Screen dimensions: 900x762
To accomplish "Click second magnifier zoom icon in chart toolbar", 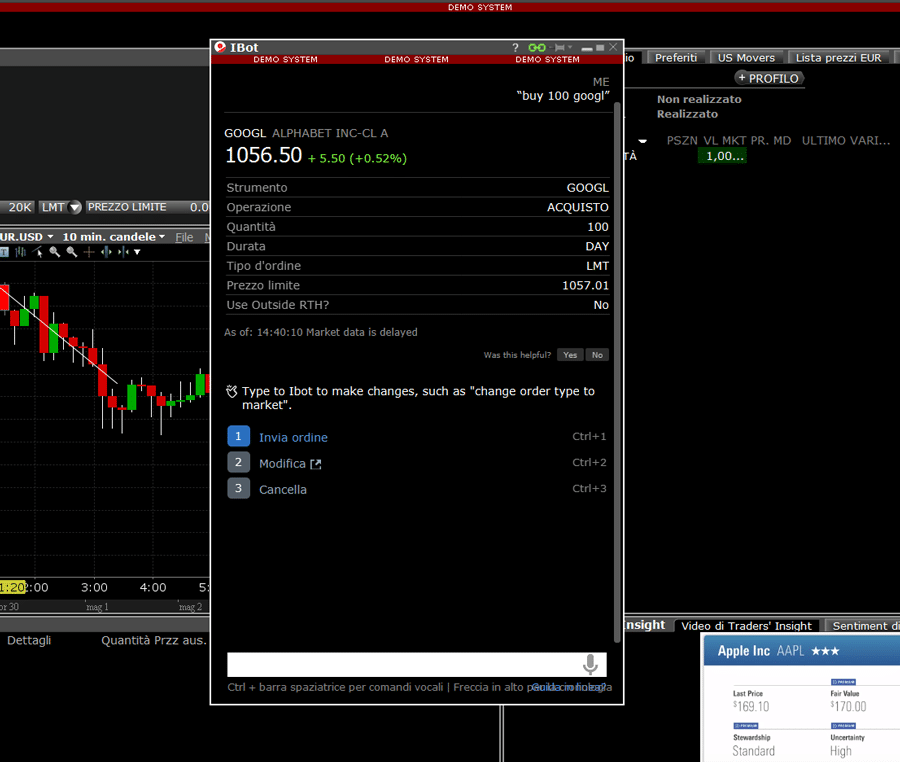I will pos(72,252).
